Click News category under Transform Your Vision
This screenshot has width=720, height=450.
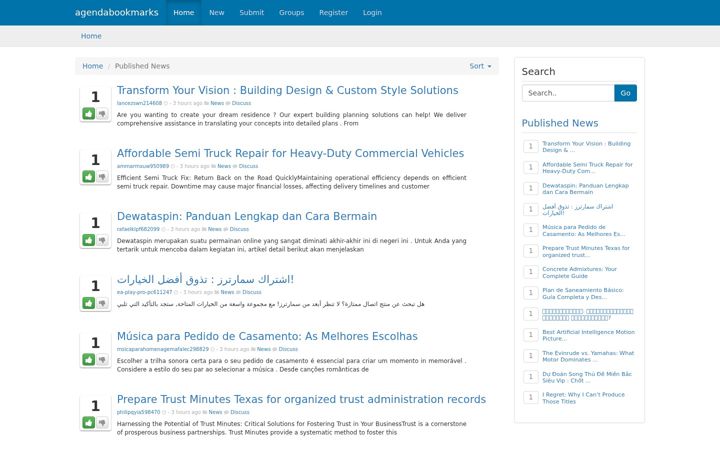point(217,103)
